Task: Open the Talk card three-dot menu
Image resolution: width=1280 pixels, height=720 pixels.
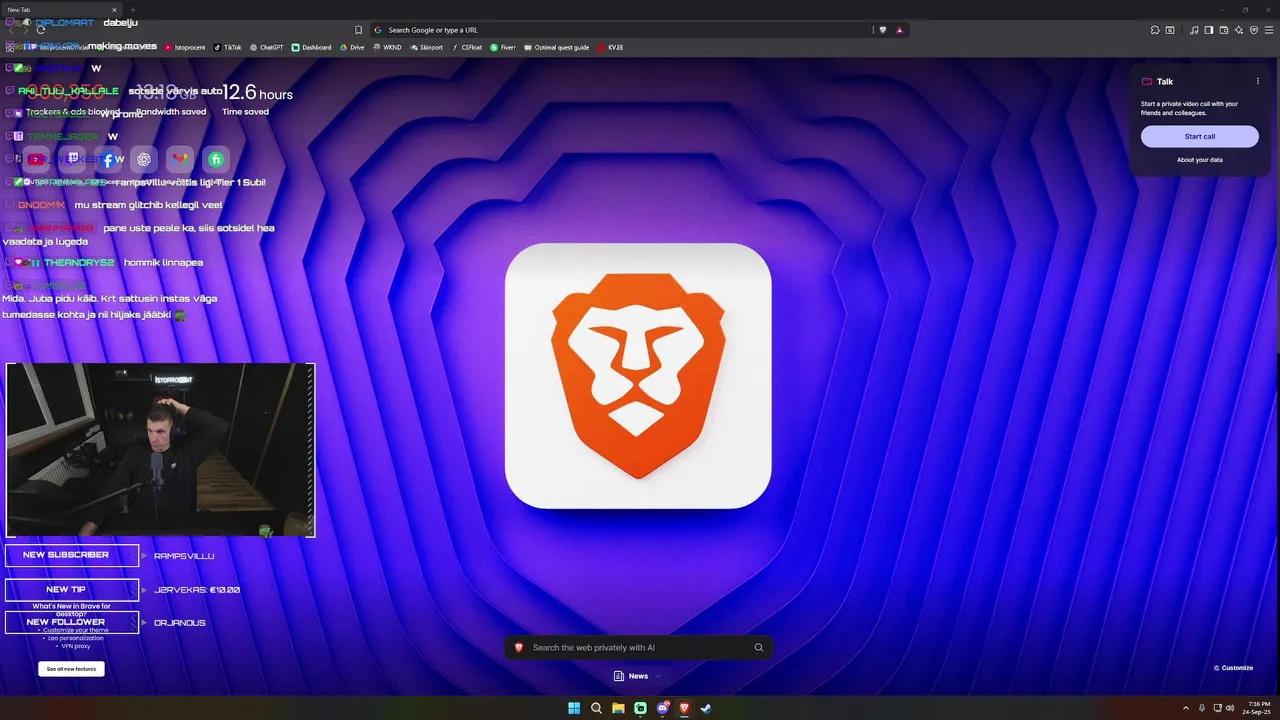Action: (x=1258, y=81)
